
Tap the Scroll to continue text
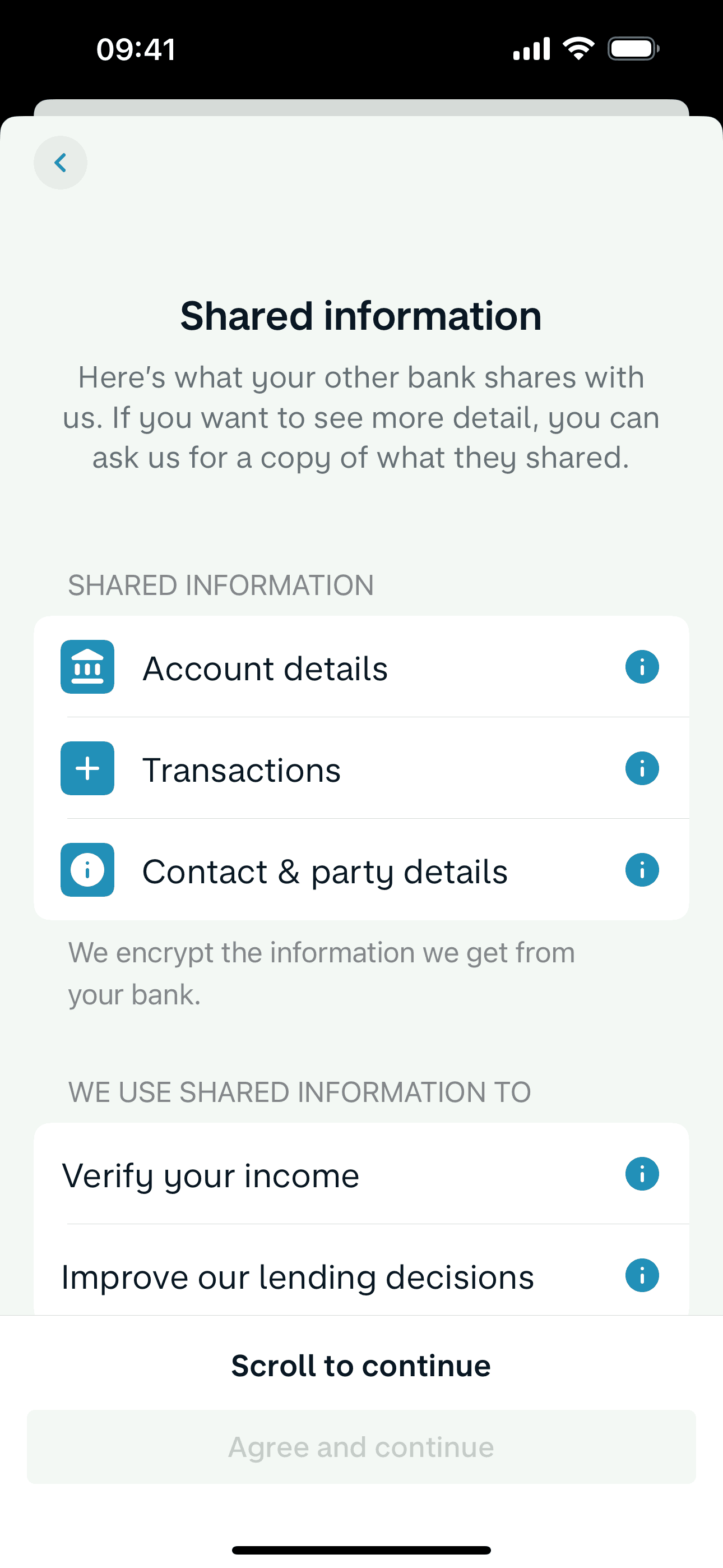361,1366
